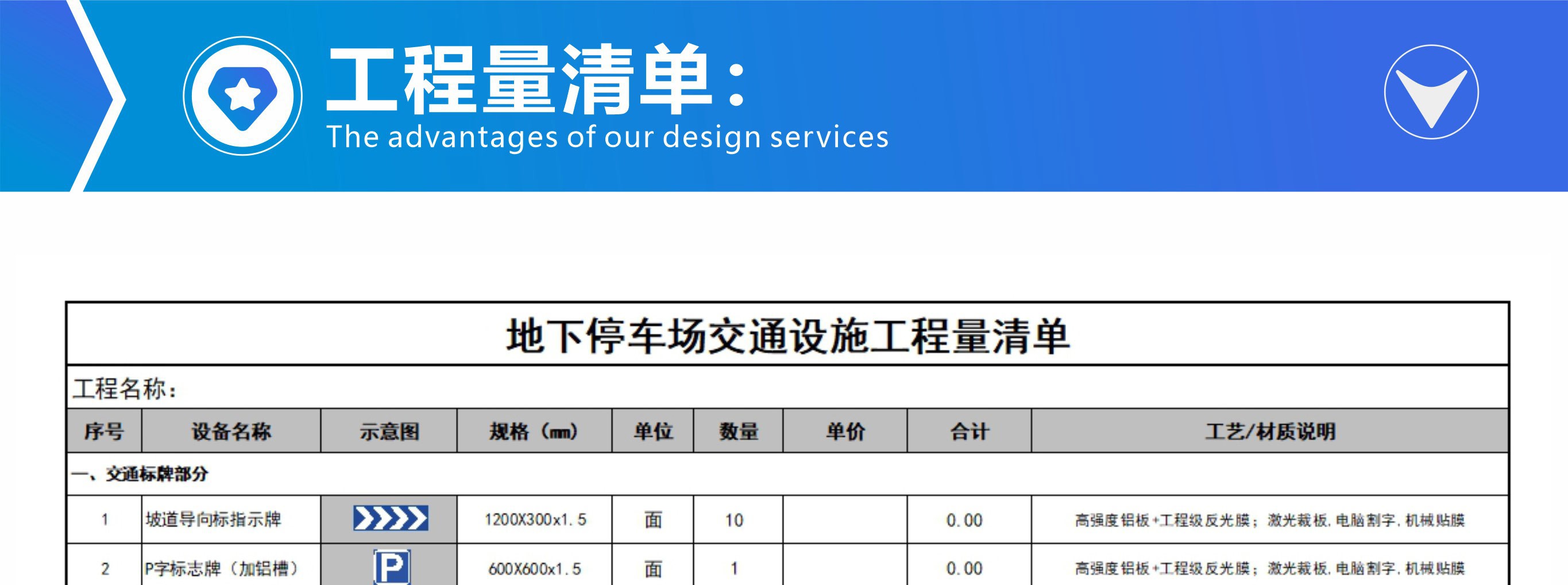Click the circled down-arrow icon at right
Viewport: 1568px width, 585px height.
pos(1430,93)
